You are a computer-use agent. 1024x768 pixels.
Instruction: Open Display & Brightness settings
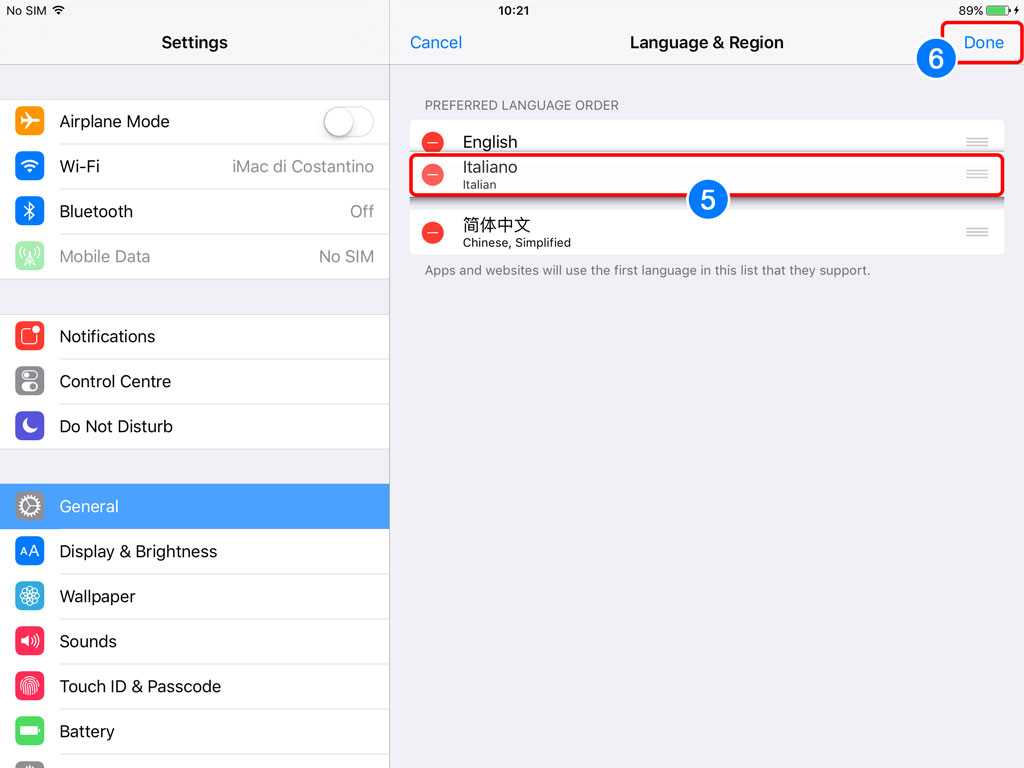[195, 551]
